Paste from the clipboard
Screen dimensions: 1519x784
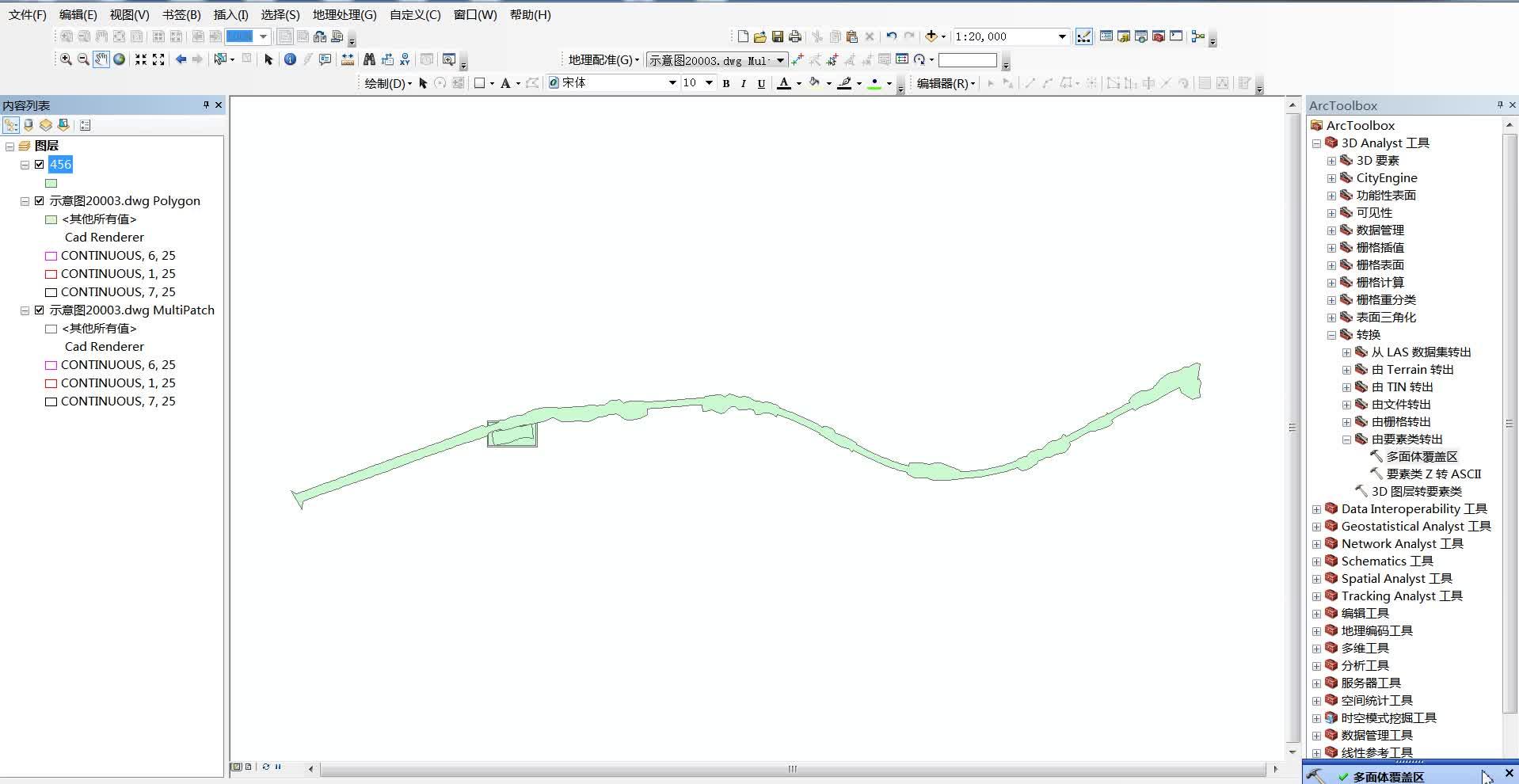tap(852, 36)
